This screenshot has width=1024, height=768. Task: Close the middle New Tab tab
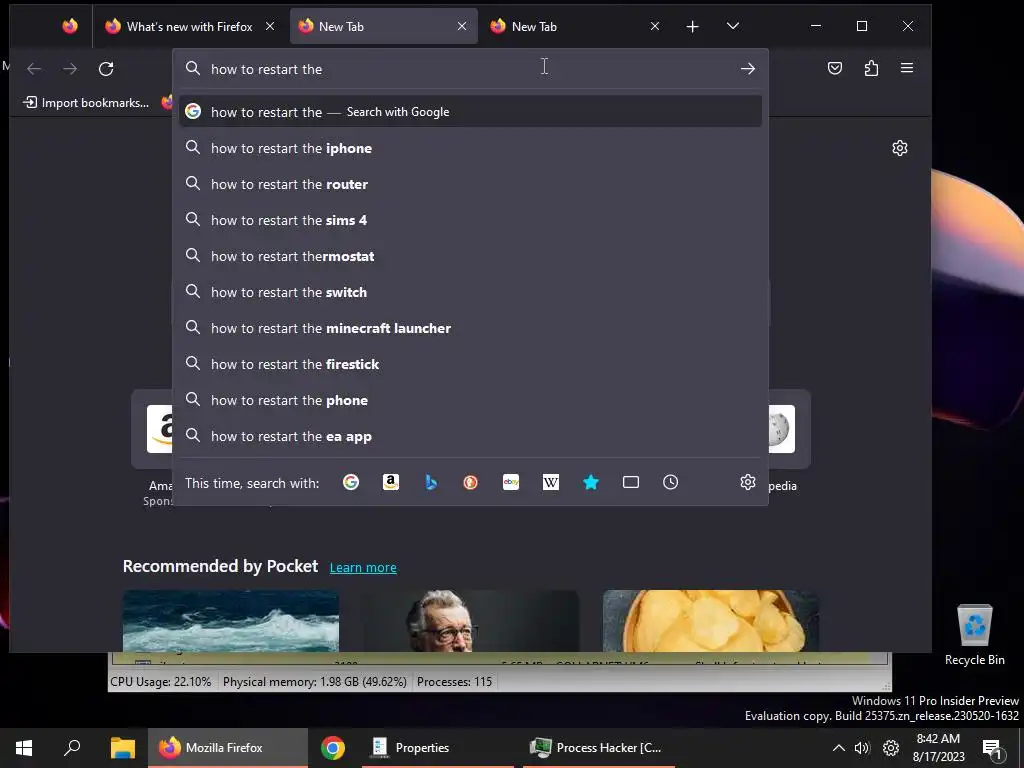click(x=462, y=26)
